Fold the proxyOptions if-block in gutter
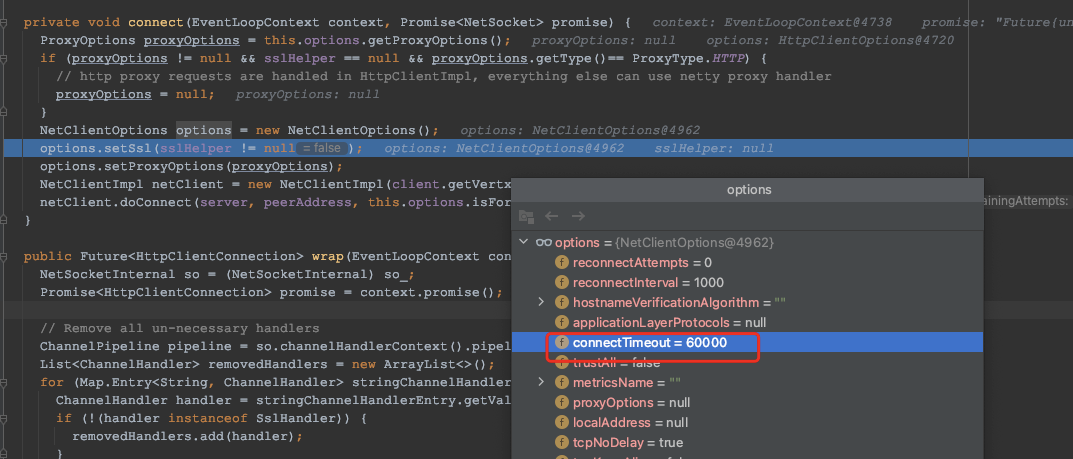Screen dimensions: 1073x459 click(x=5, y=59)
